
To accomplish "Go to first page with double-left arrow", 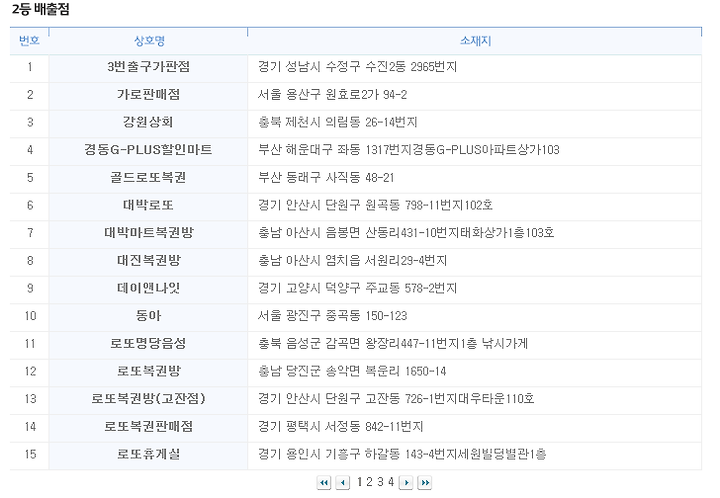I will [x=324, y=482].
